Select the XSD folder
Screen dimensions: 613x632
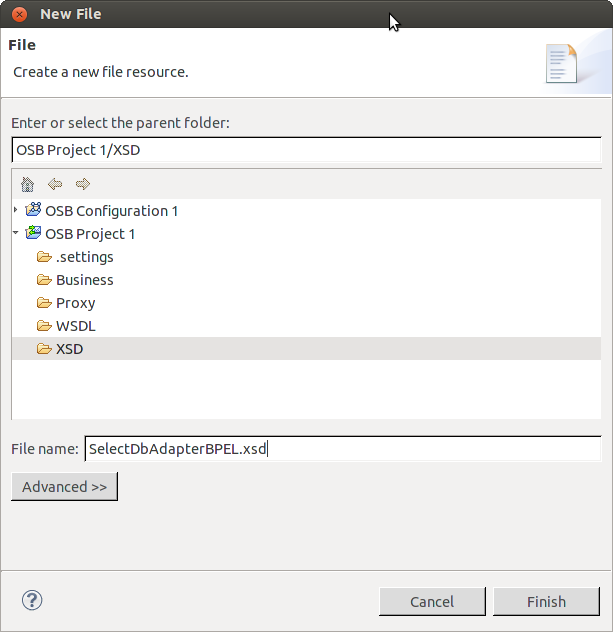(69, 349)
